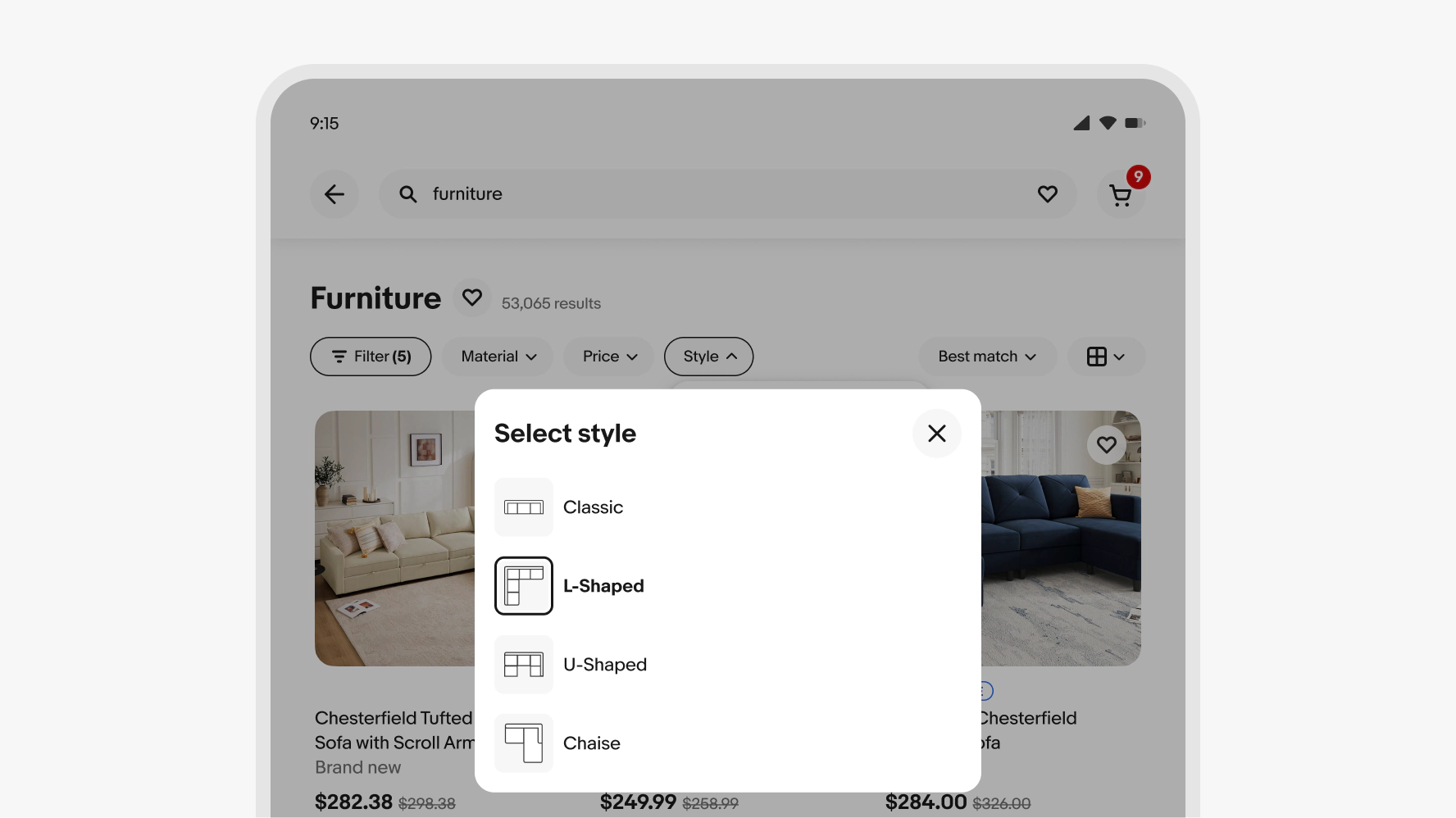The width and height of the screenshot is (1456, 818).
Task: Click the 53,065 results text
Action: click(x=551, y=303)
